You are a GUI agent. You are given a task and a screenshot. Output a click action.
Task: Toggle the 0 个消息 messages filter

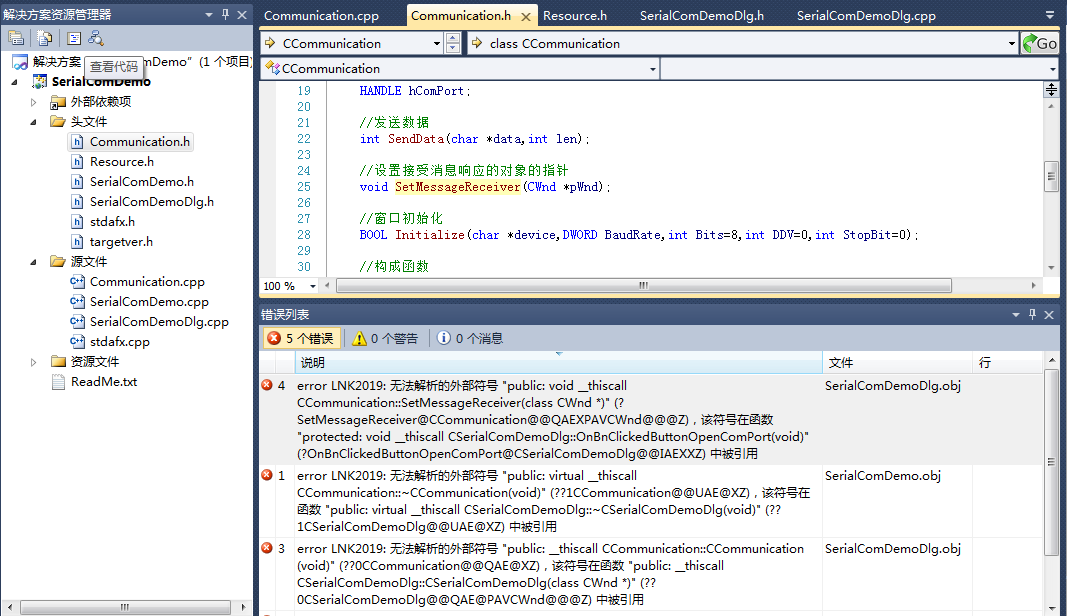click(x=470, y=338)
